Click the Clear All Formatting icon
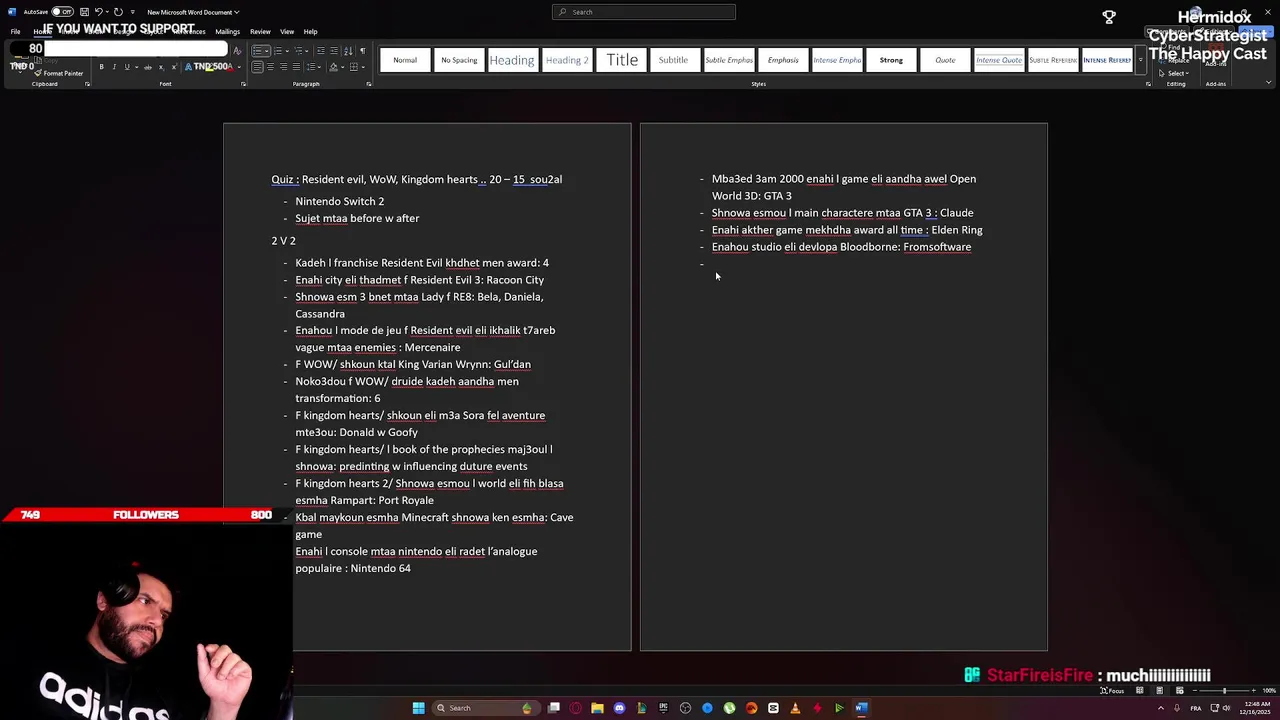1280x720 pixels. point(237,51)
